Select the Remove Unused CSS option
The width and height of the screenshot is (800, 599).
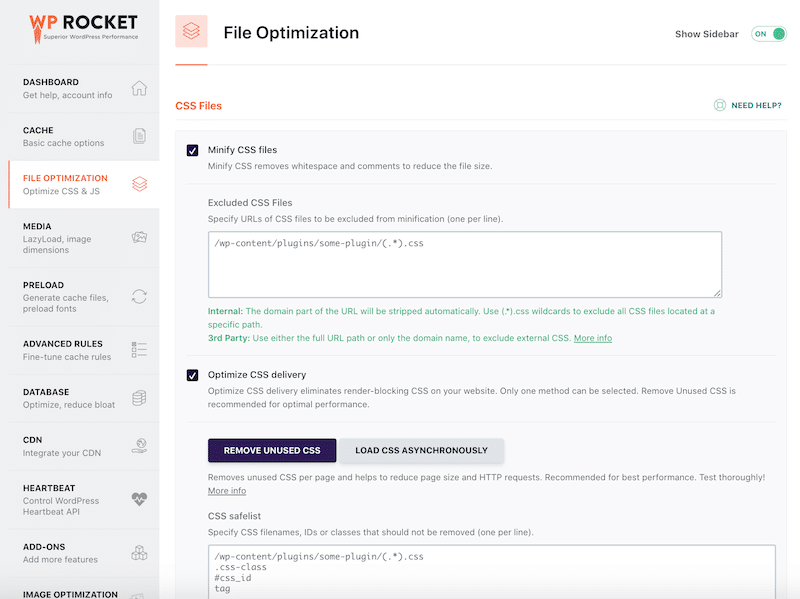(x=272, y=451)
